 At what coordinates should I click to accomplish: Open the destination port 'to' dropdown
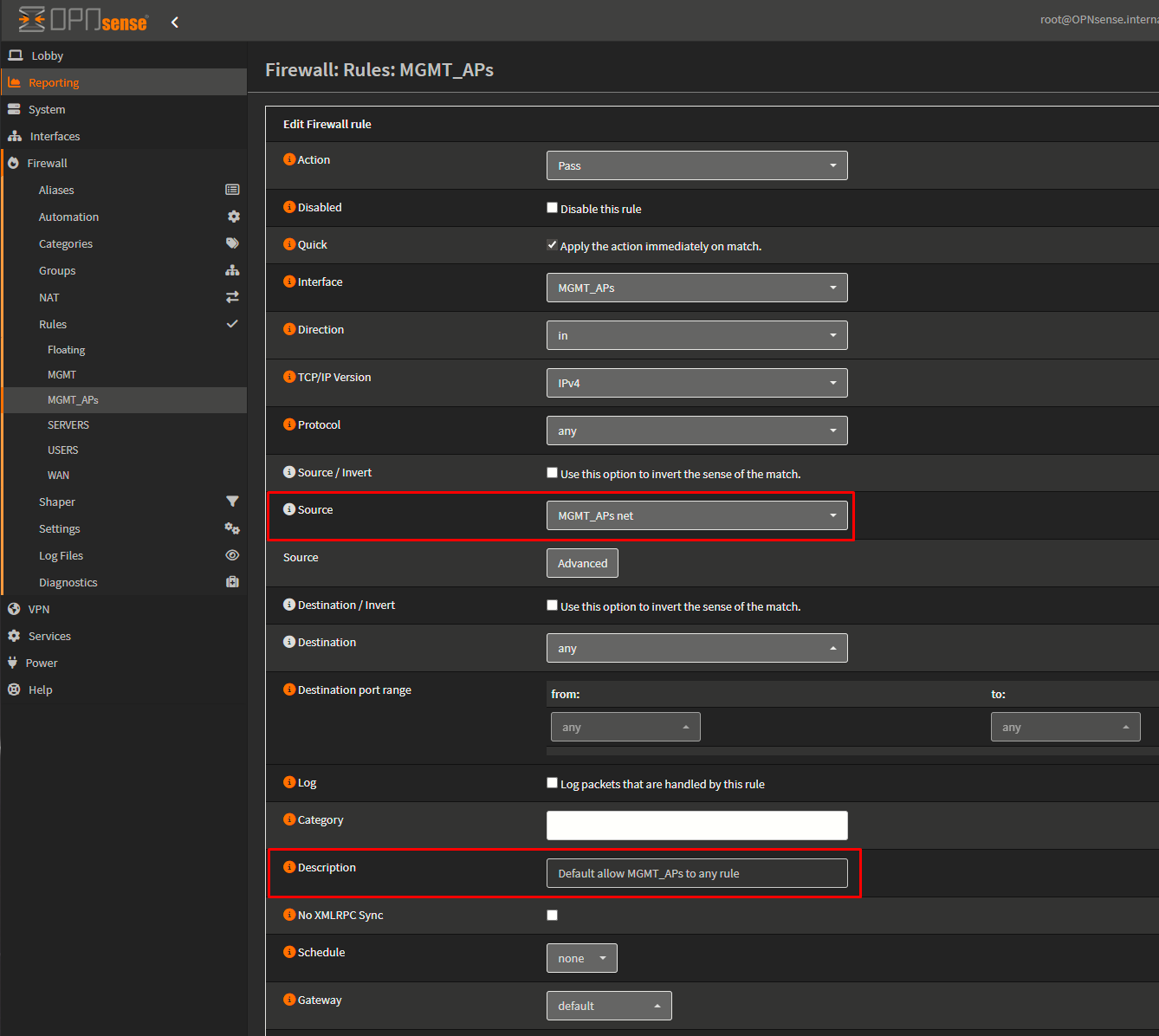point(1065,727)
